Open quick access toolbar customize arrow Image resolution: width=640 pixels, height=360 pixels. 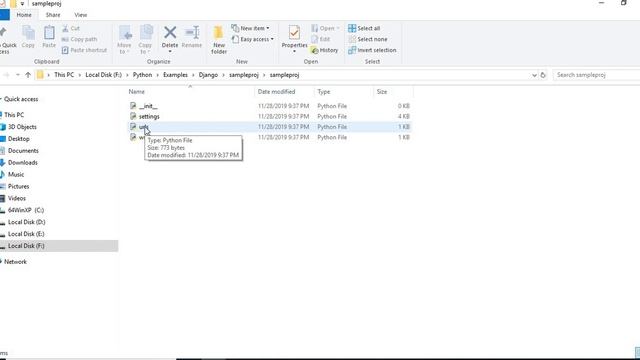click(22, 4)
